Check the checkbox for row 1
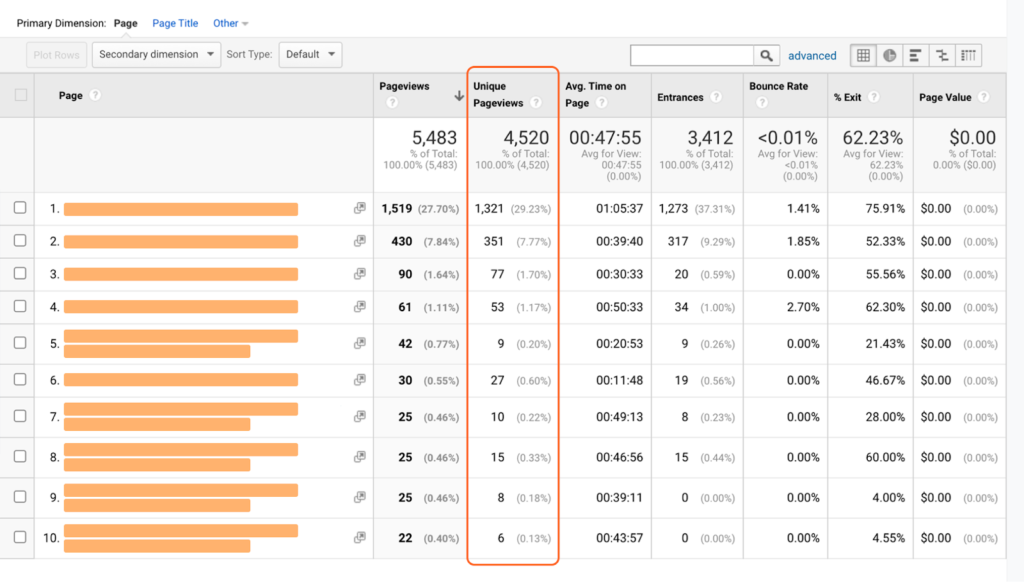Screen dimensions: 1024x582 (20, 208)
